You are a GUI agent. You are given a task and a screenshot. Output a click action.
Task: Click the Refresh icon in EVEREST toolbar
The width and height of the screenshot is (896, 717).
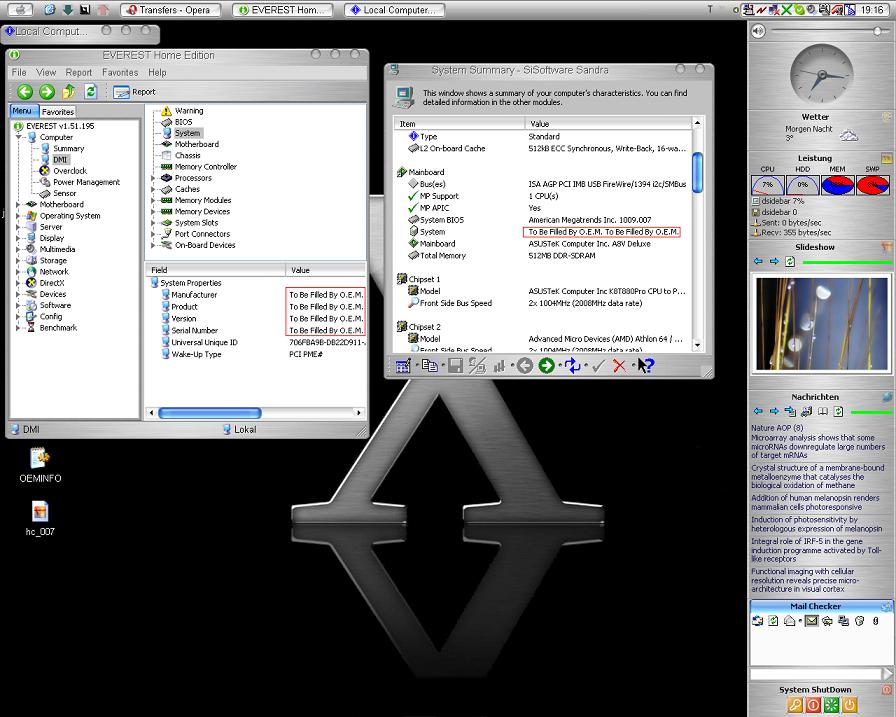click(91, 92)
